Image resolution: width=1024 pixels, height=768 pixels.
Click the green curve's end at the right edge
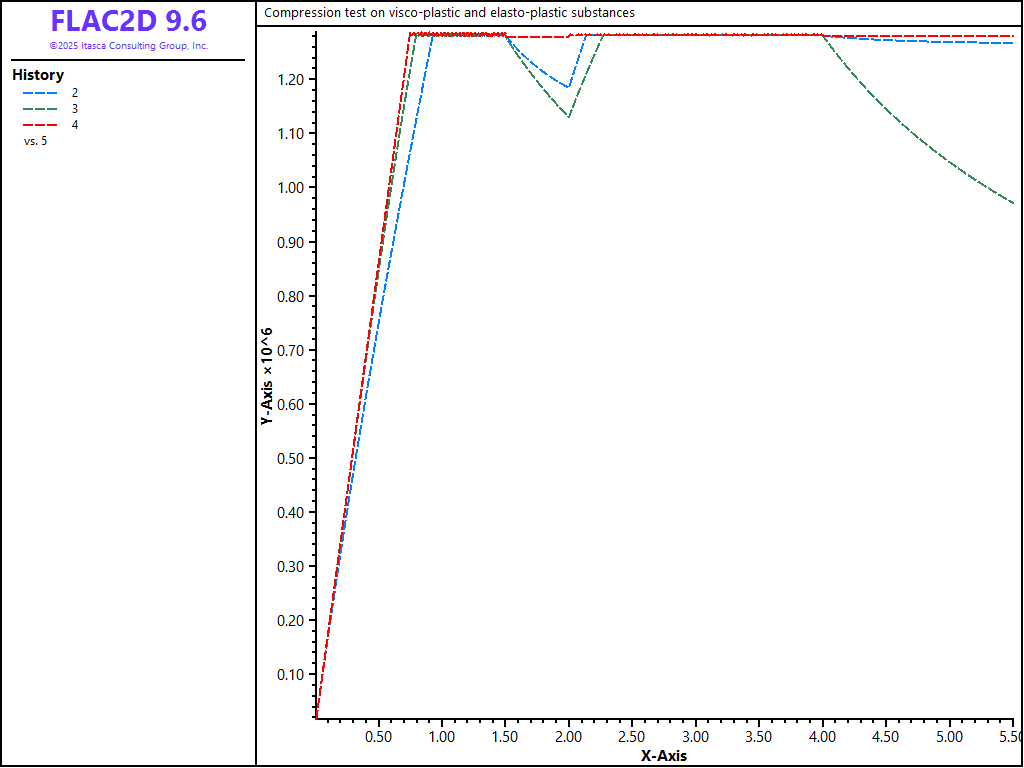(1012, 202)
